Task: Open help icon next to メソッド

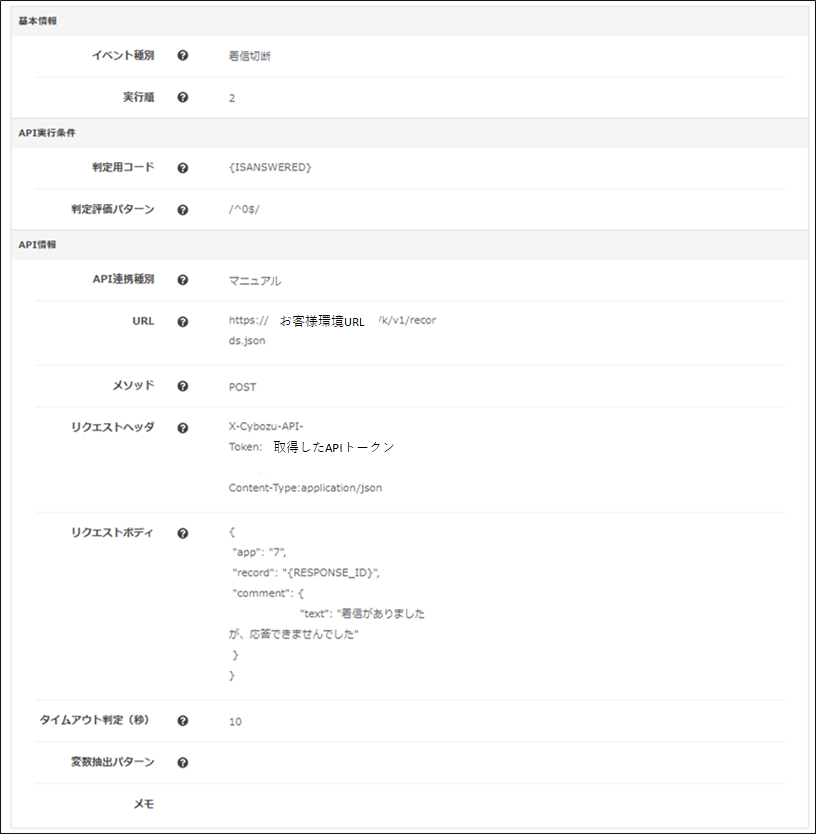Action: click(x=182, y=386)
